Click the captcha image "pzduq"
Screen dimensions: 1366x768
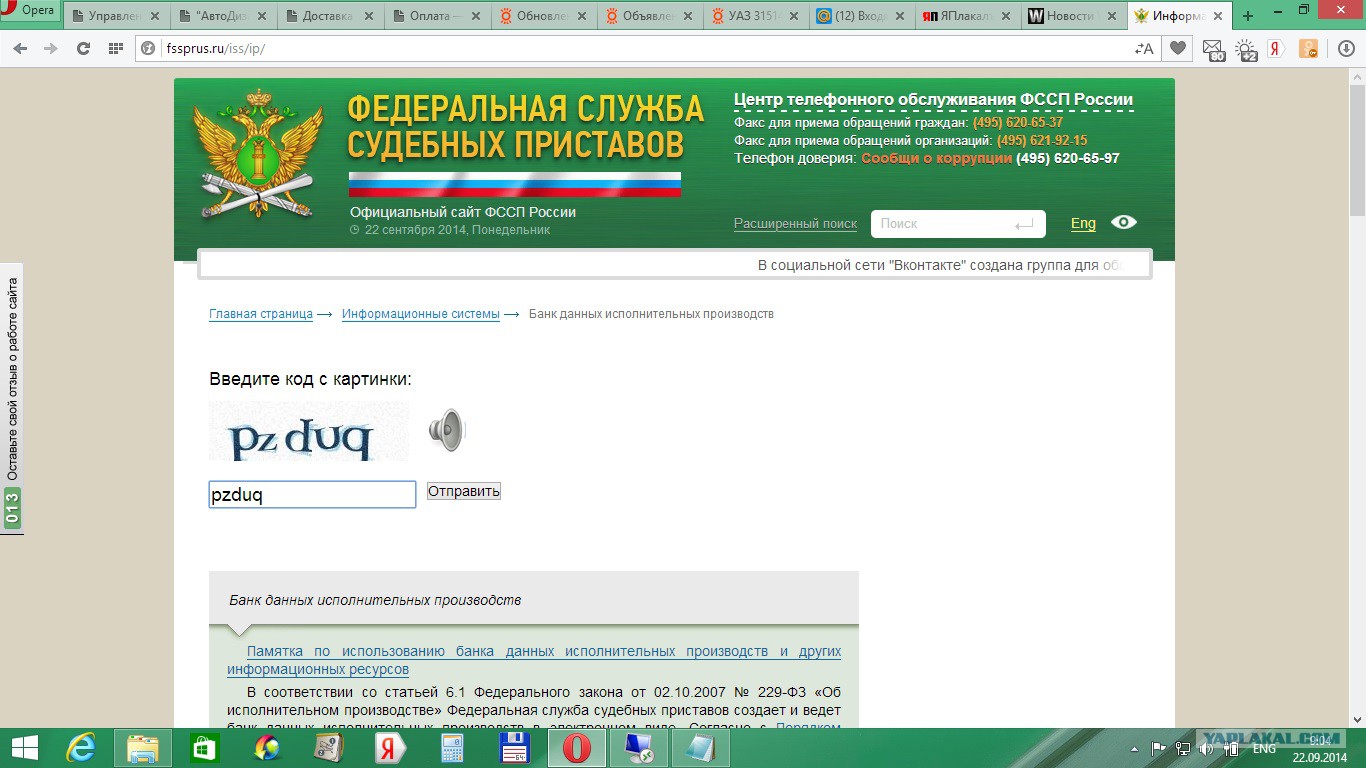point(309,432)
